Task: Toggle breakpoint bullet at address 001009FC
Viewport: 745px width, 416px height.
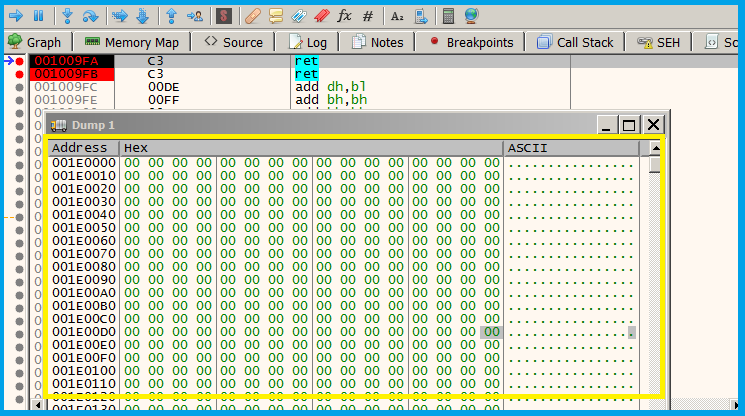Action: pos(20,88)
